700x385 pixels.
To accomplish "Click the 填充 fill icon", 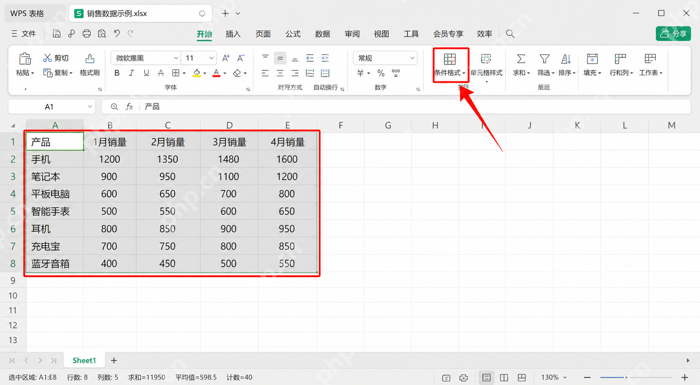I will 592,59.
